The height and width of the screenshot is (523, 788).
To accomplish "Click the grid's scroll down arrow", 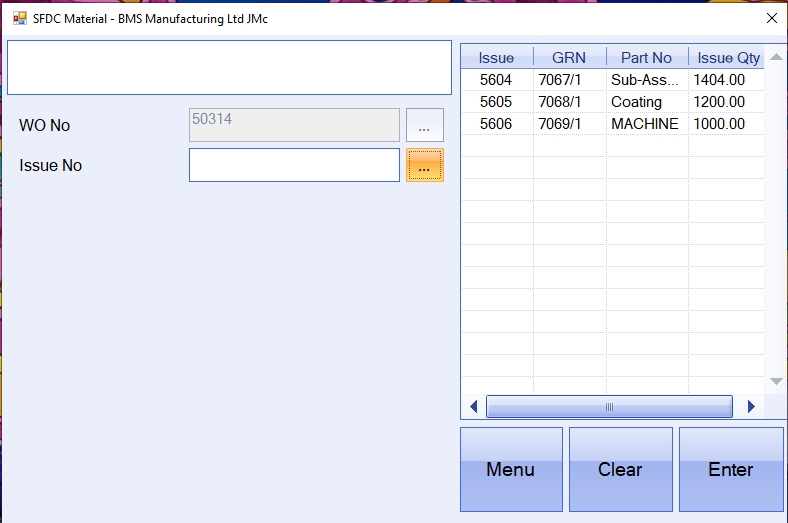I will point(776,381).
